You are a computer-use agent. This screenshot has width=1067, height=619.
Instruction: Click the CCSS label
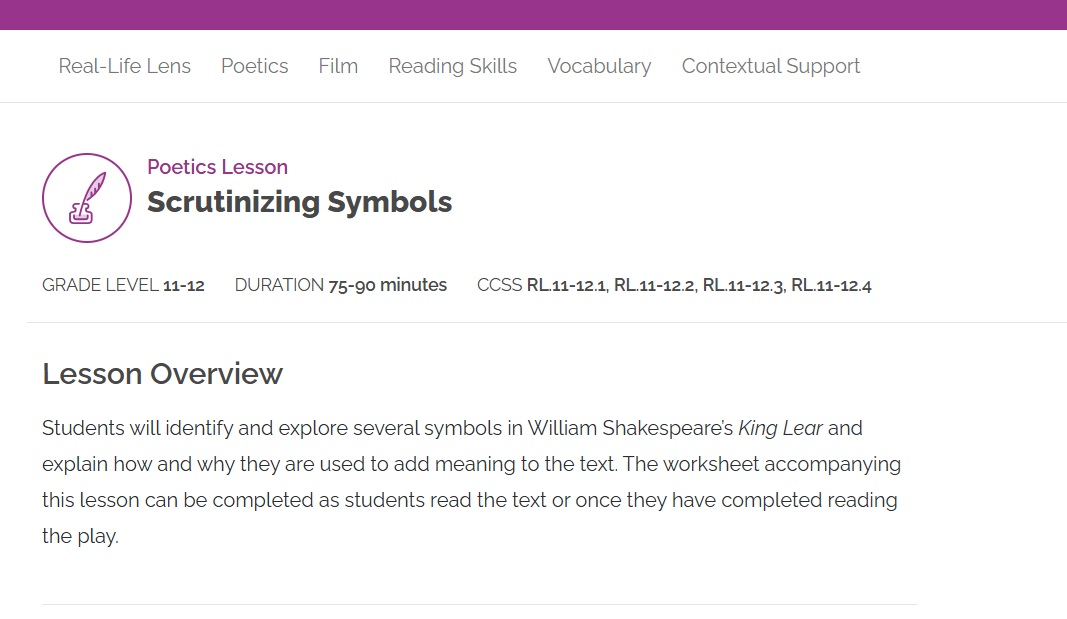click(499, 286)
